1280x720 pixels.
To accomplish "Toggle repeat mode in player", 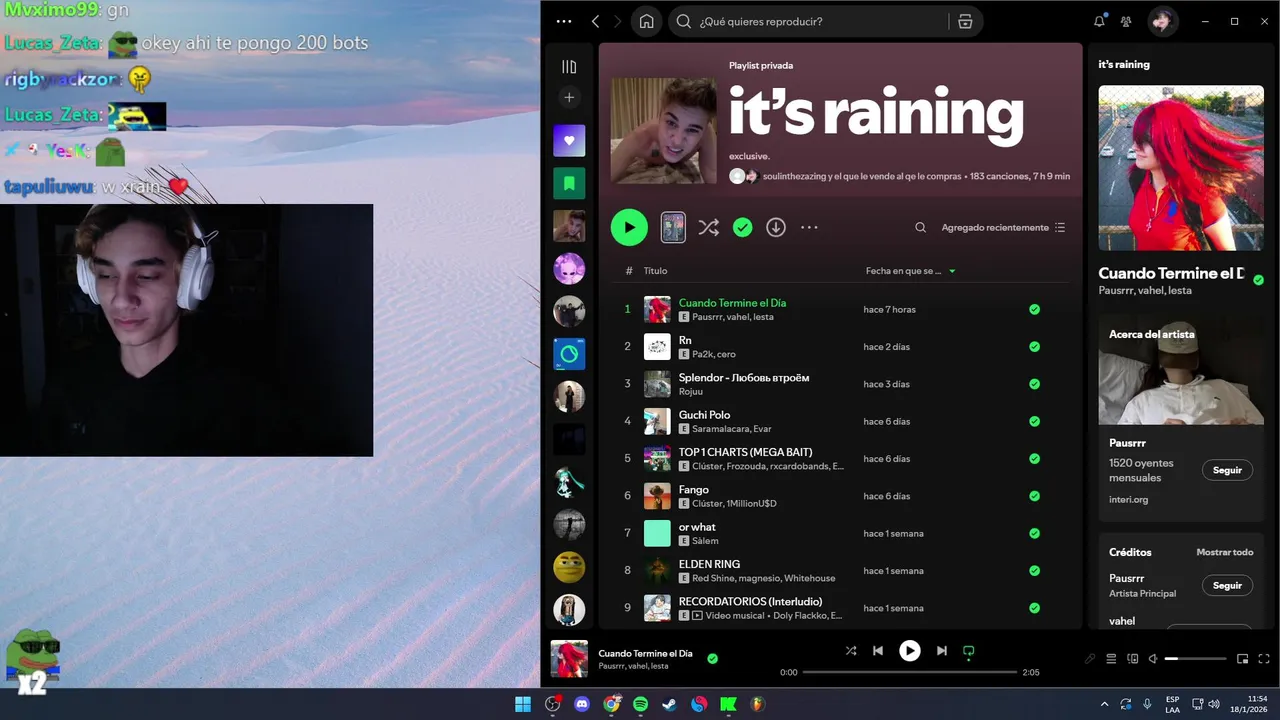I will point(968,651).
